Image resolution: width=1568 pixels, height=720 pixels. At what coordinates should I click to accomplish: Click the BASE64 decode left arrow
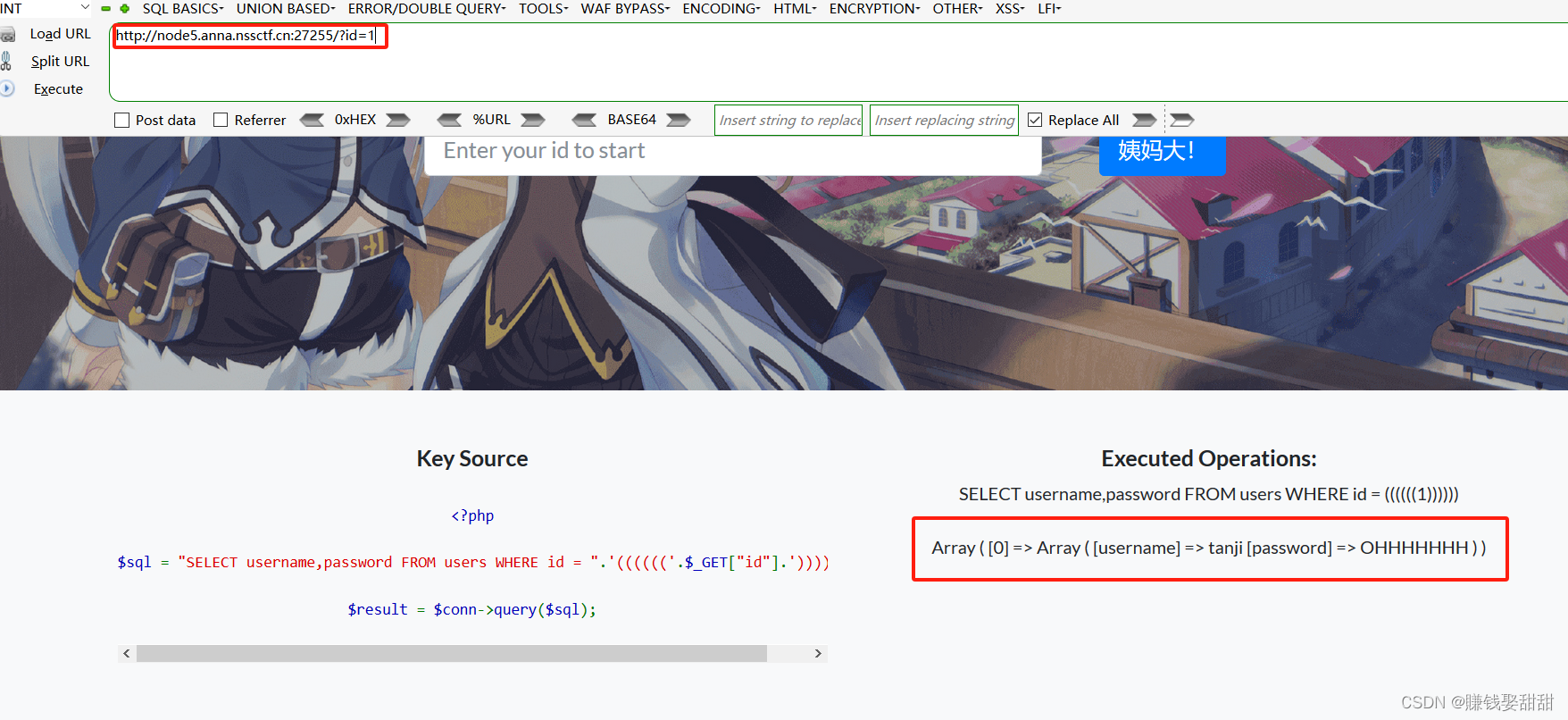click(x=584, y=120)
